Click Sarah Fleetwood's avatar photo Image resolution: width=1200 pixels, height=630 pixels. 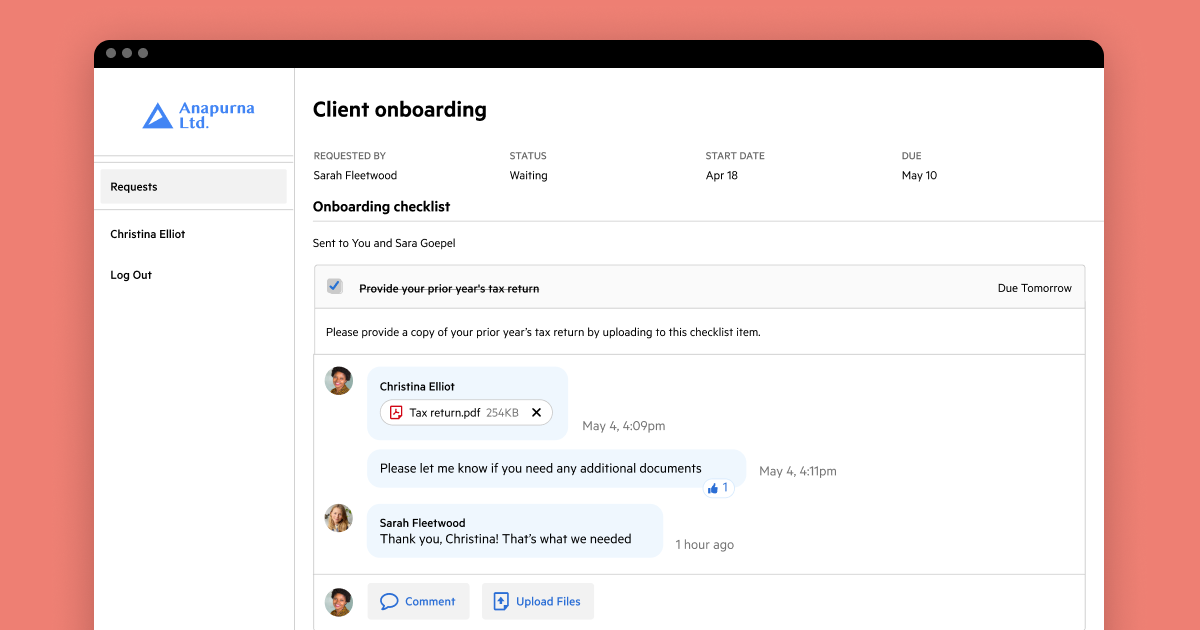[x=338, y=518]
